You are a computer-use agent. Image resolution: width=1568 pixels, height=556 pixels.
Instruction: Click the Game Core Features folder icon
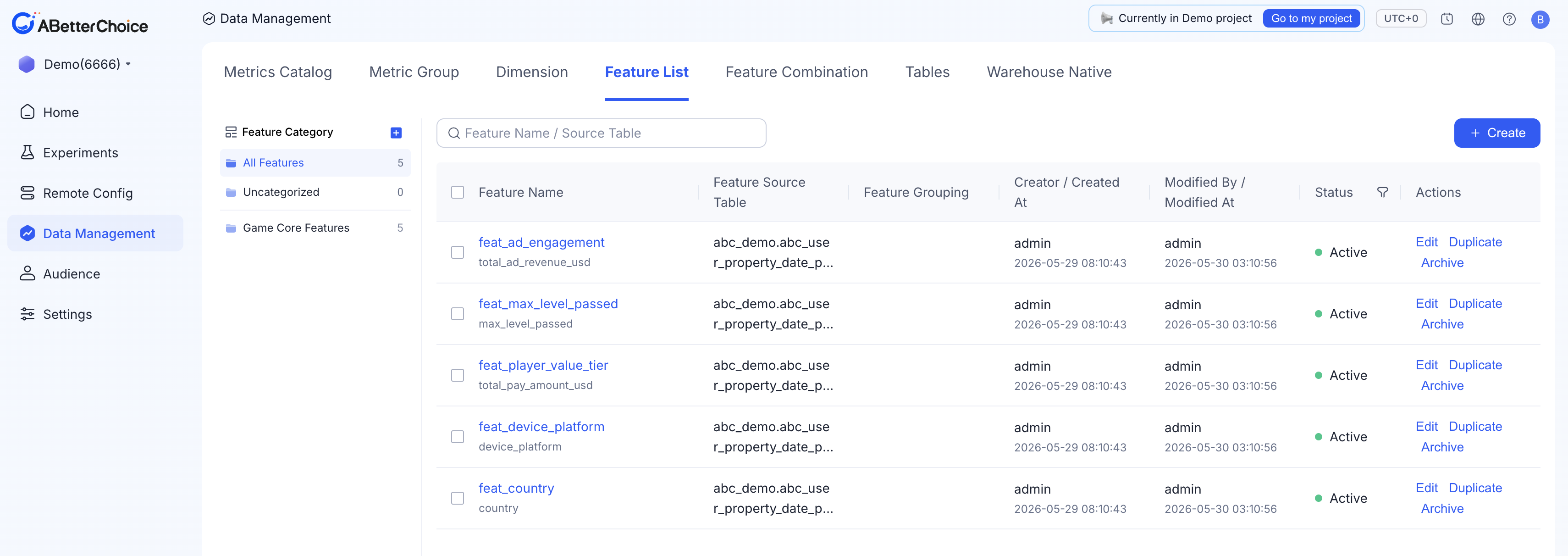coord(231,228)
